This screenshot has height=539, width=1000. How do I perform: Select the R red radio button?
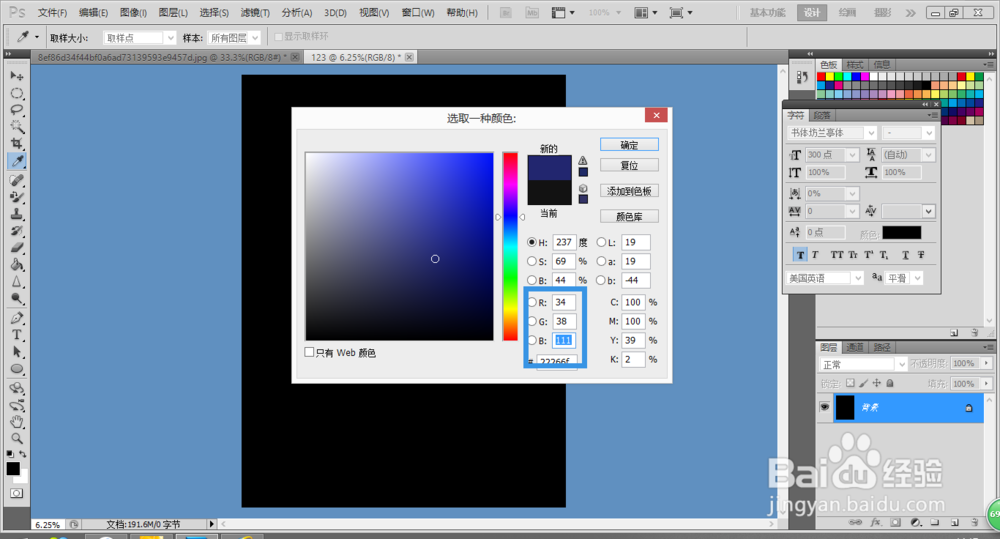[x=532, y=302]
